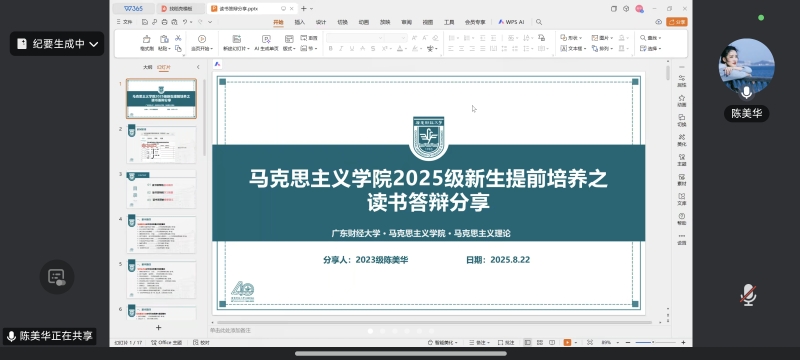Click the cloud upload icon beside share
The height and width of the screenshot is (360, 800).
click(x=658, y=22)
